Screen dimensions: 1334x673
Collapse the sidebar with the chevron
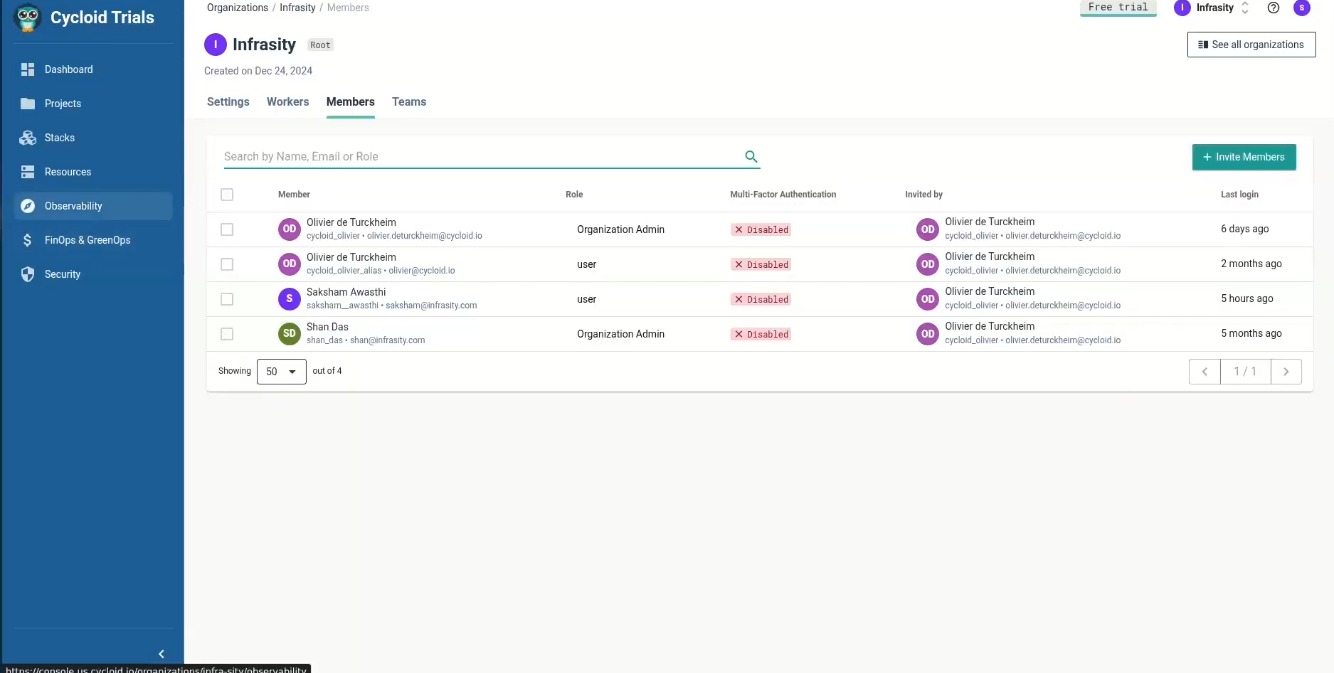coord(161,654)
